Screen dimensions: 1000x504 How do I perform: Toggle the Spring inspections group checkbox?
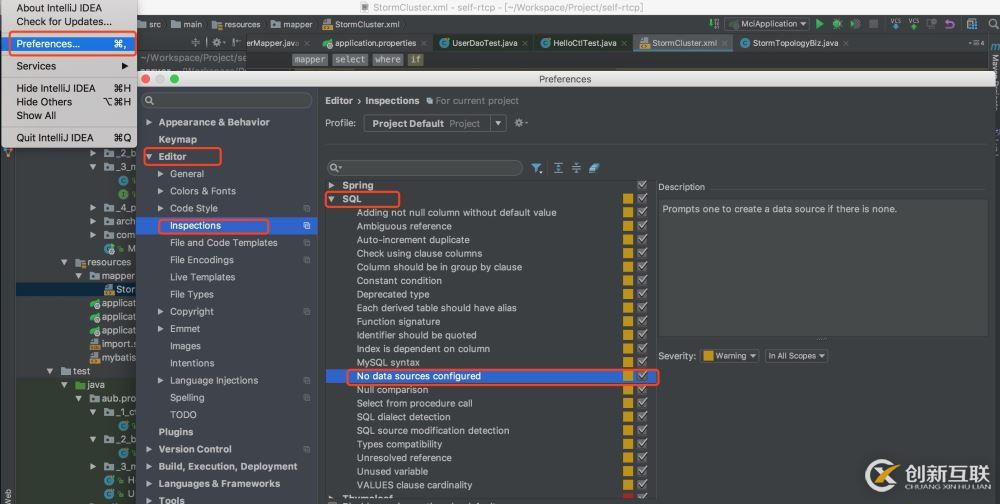[642, 185]
